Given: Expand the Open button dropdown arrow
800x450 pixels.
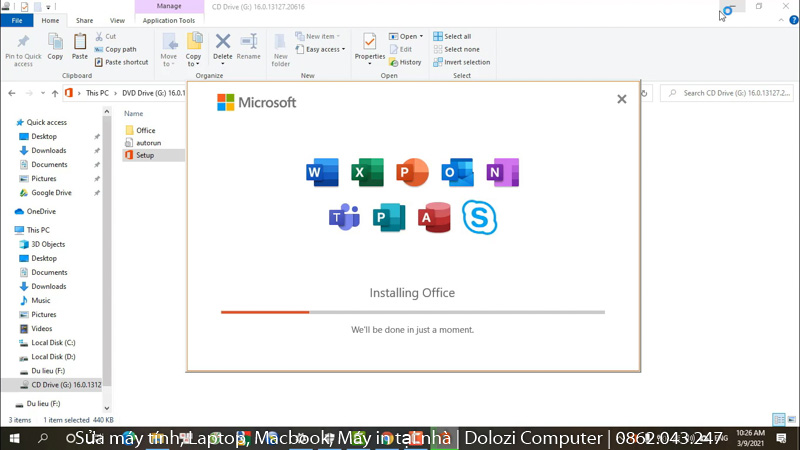Looking at the screenshot, I should [421, 36].
